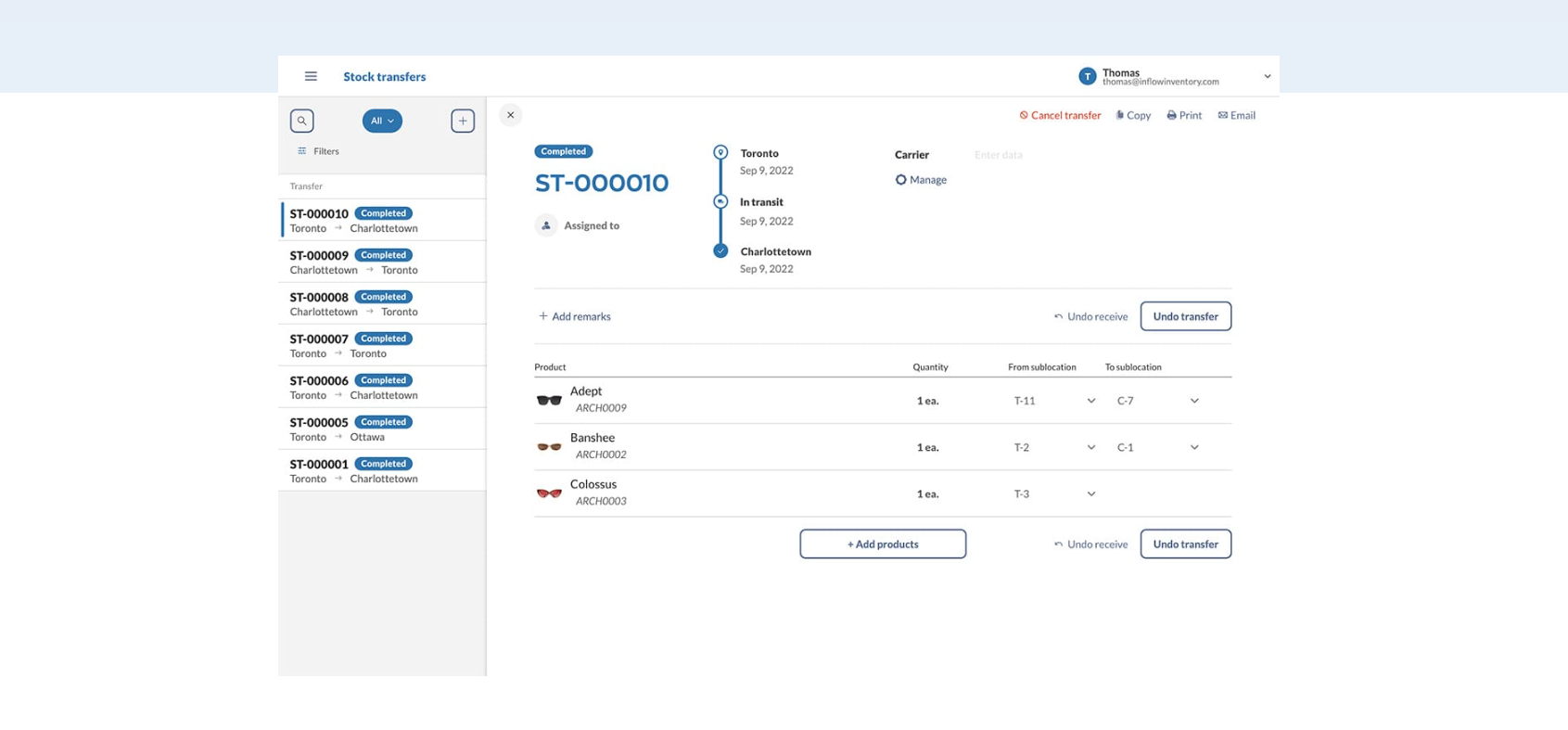Select transfer ST-000009 in list
This screenshot has height=730, width=1568.
coord(383,262)
